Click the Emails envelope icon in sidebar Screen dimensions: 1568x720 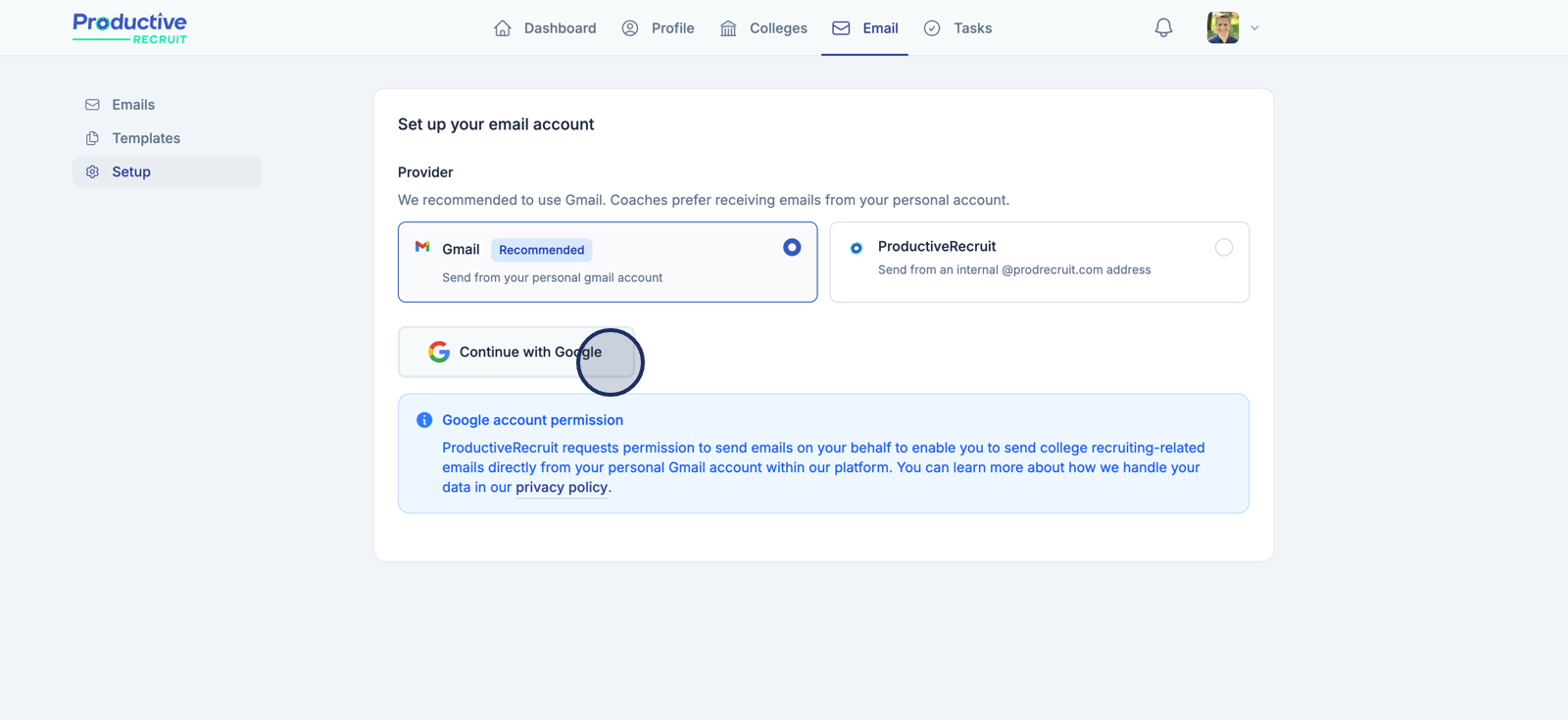92,105
